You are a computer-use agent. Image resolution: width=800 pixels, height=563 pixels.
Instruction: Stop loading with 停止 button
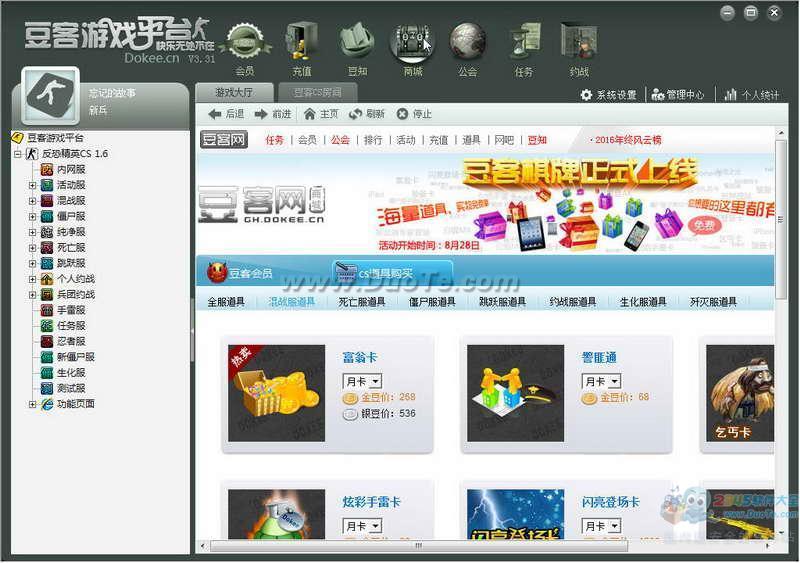pyautogui.click(x=414, y=114)
